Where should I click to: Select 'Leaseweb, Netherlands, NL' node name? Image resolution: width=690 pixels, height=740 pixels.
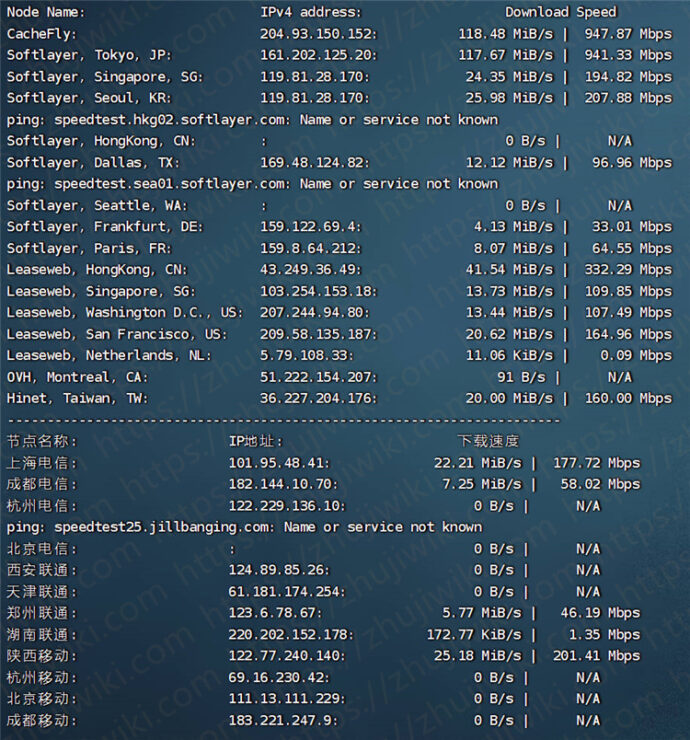point(109,356)
